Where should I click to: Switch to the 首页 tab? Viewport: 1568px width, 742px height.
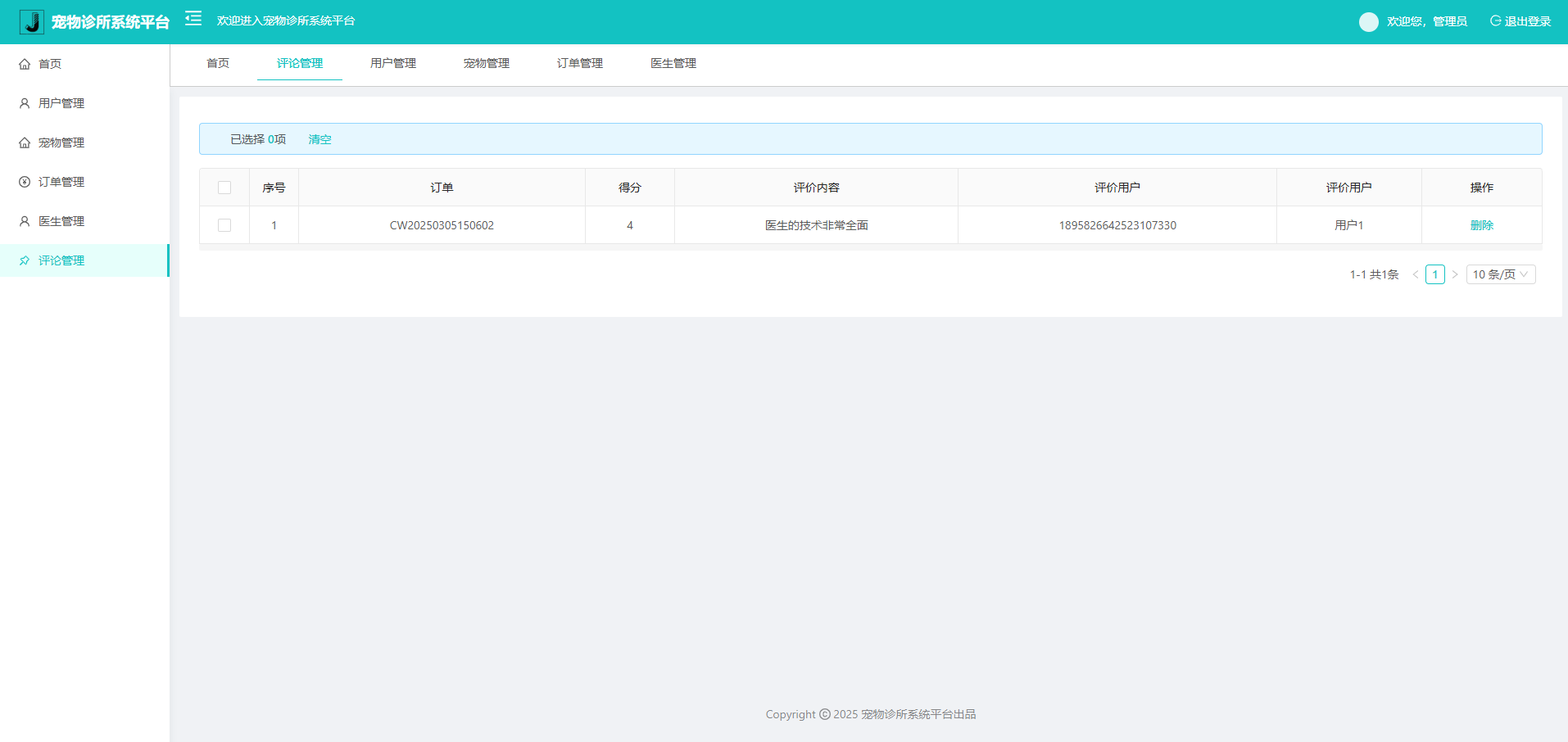218,63
